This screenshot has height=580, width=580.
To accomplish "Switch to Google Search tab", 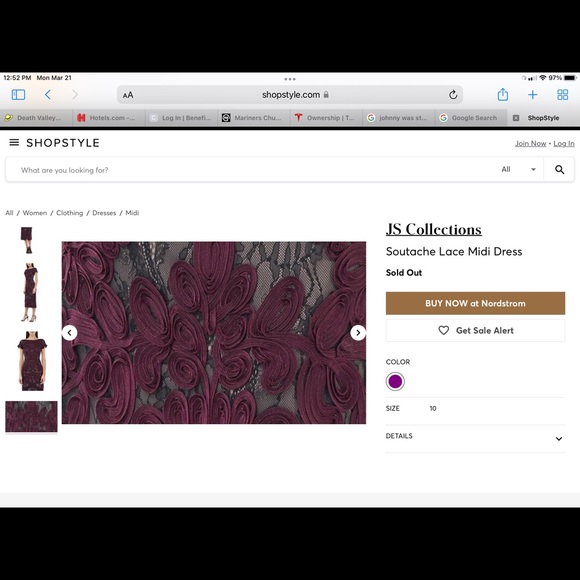I will [x=472, y=118].
